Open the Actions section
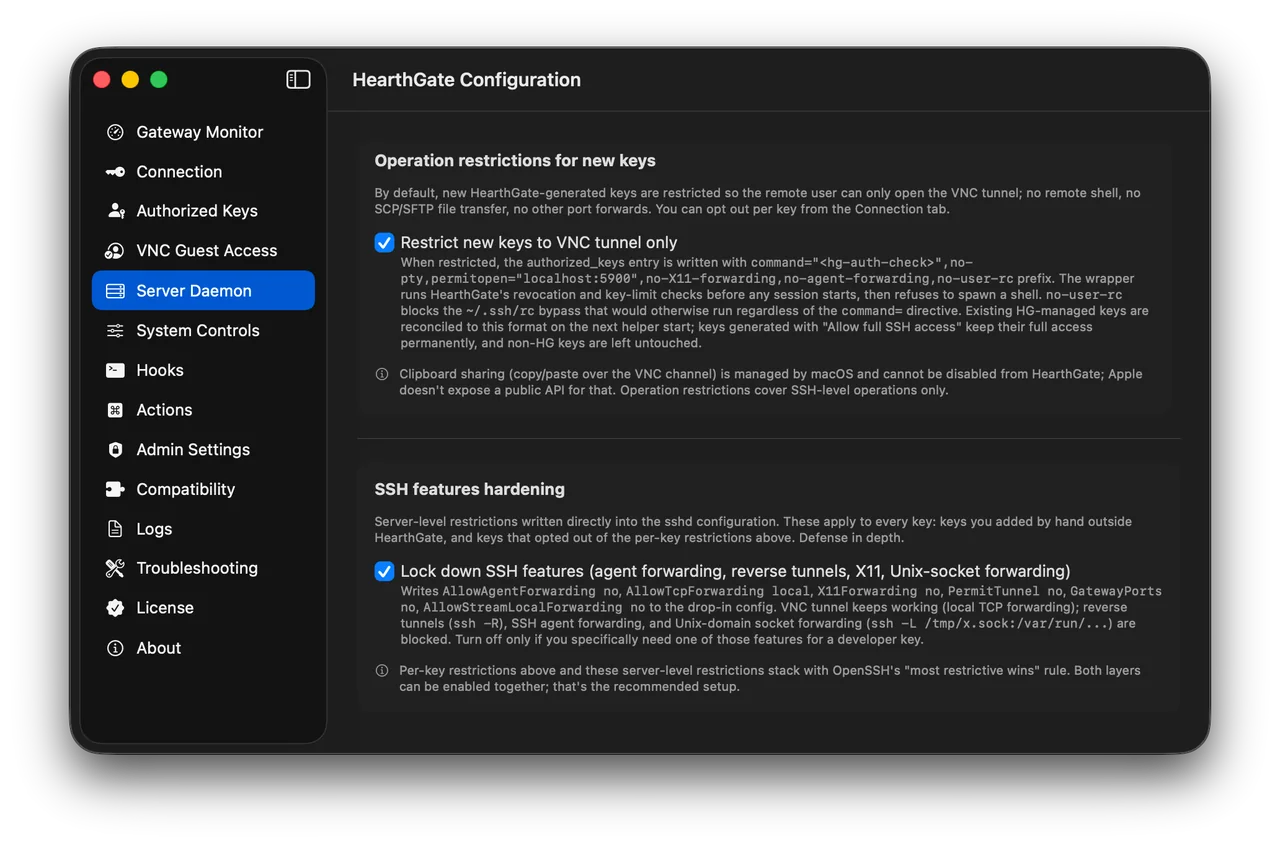This screenshot has height=846, width=1280. pyautogui.click(x=203, y=410)
